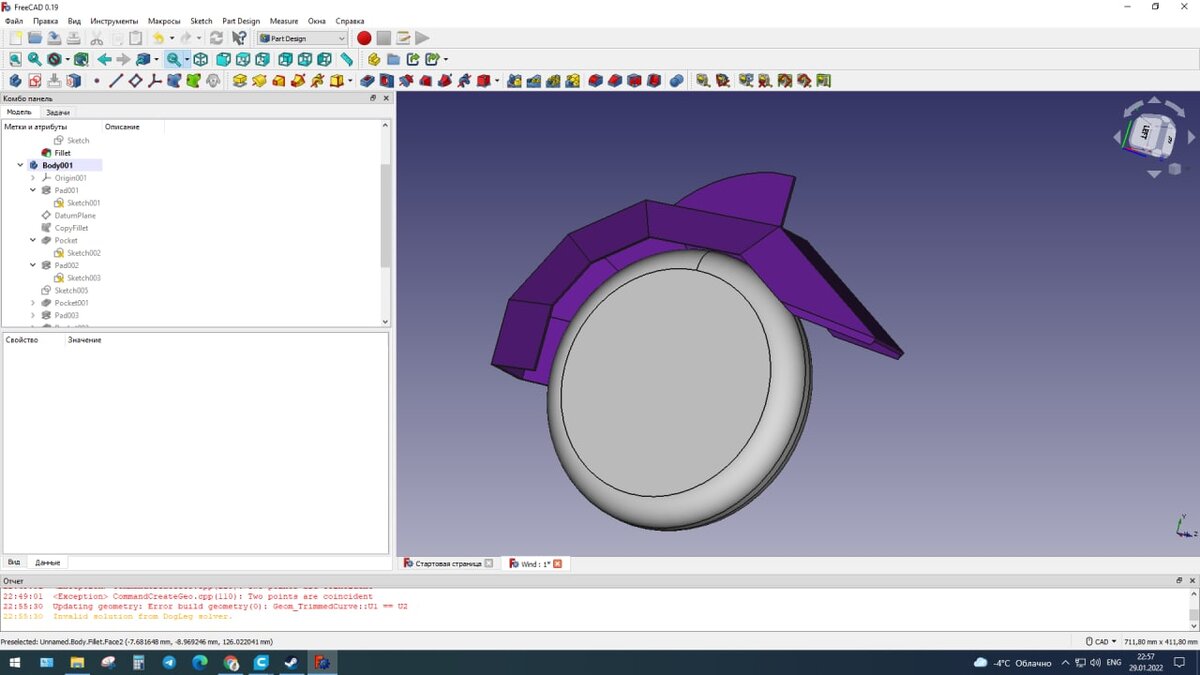Expand the Pad003 tree node
This screenshot has height=675, width=1200.
(33, 315)
